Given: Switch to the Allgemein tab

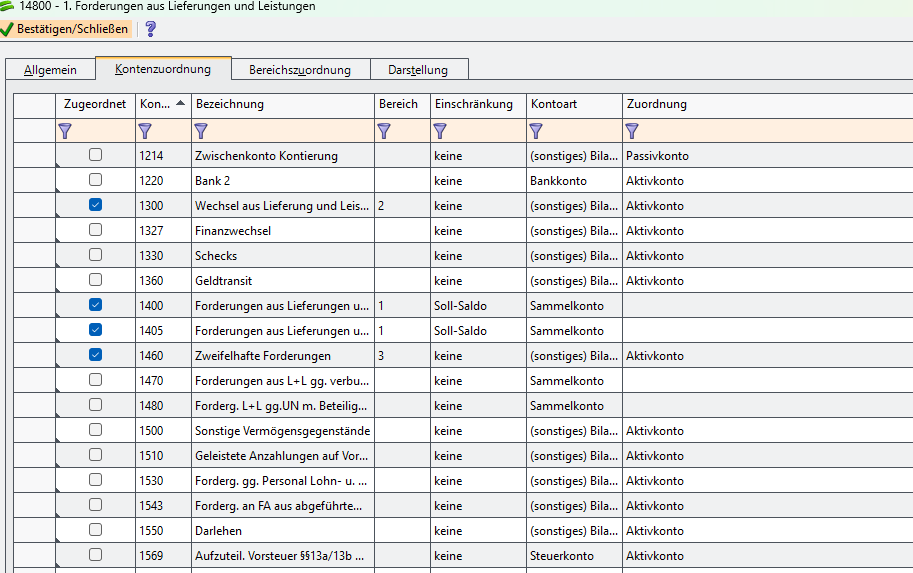Looking at the screenshot, I should click(50, 70).
